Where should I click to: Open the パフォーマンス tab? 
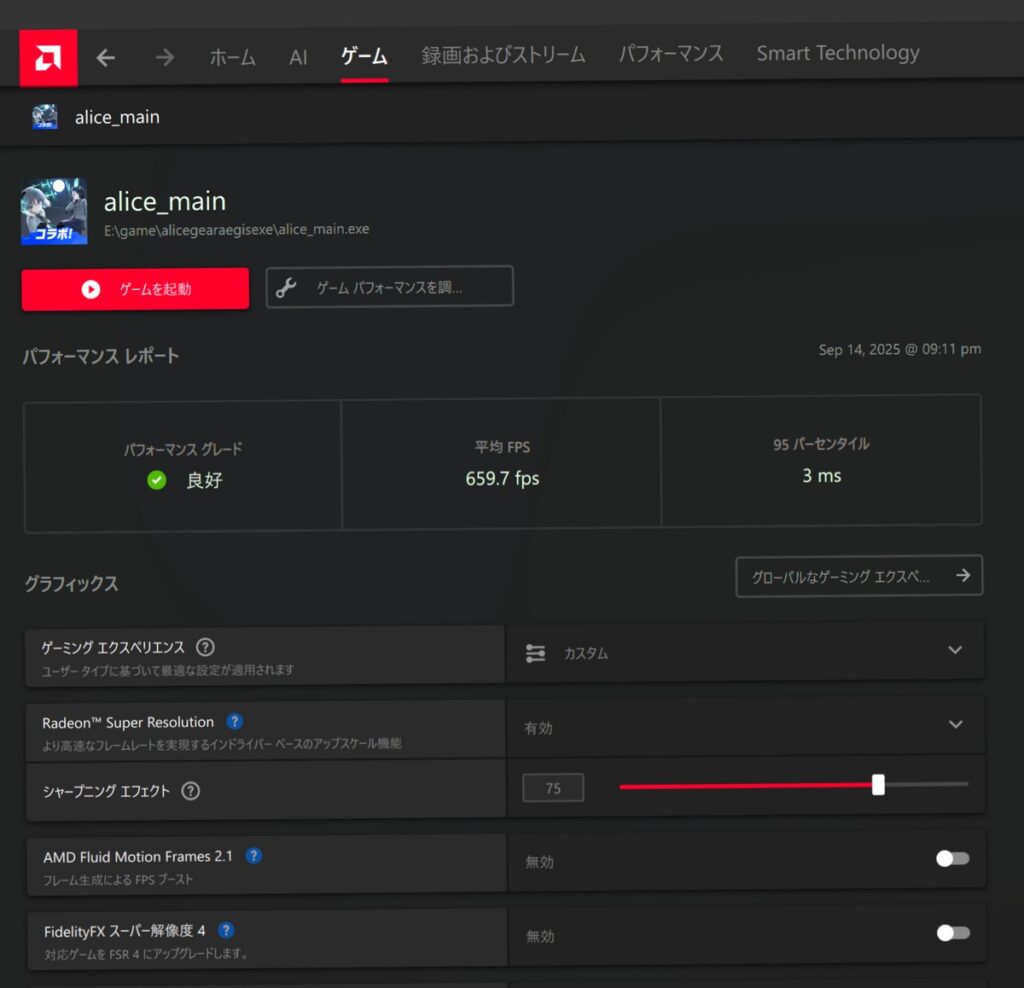670,54
